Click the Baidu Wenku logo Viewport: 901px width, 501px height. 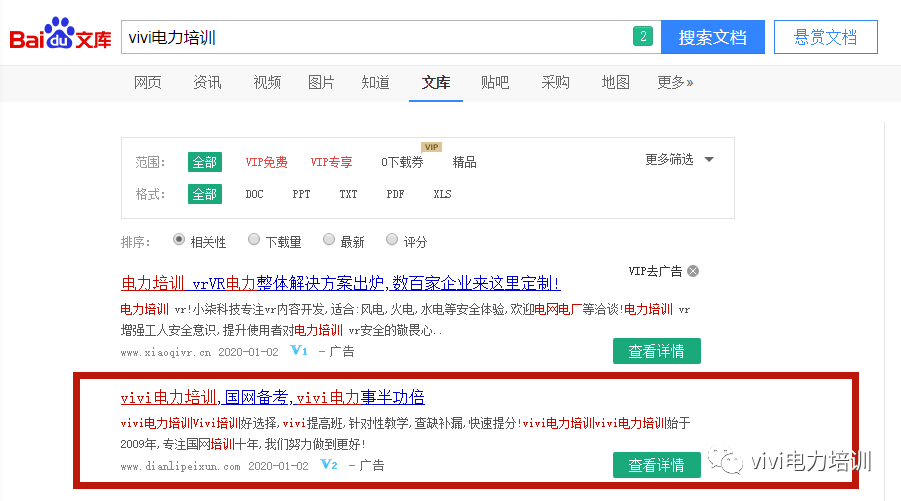click(x=60, y=33)
